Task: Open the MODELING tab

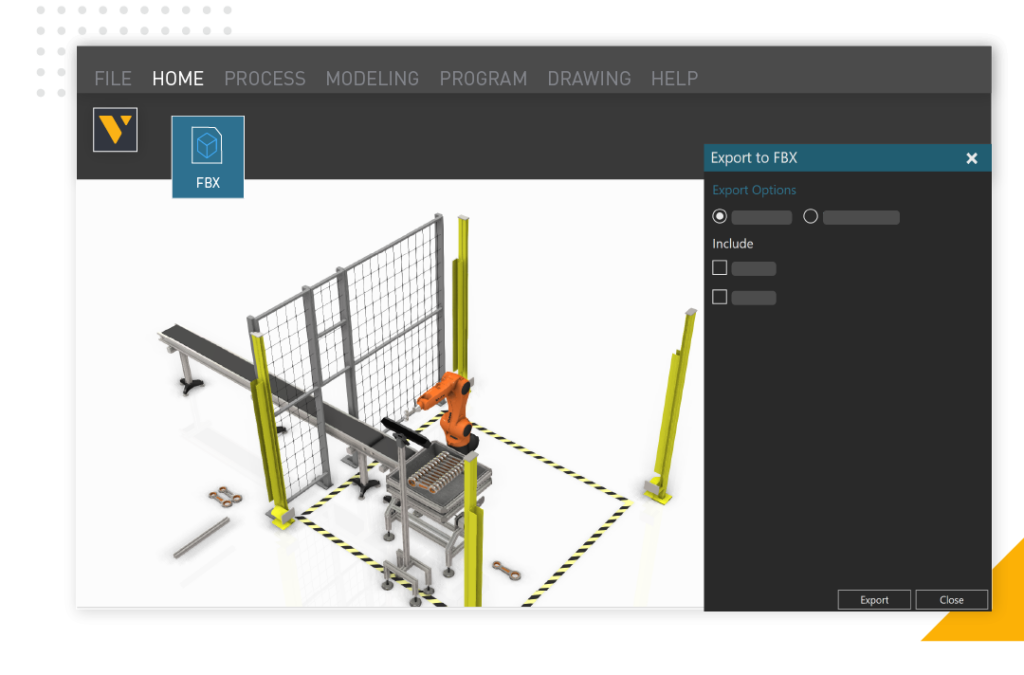Action: 372,78
